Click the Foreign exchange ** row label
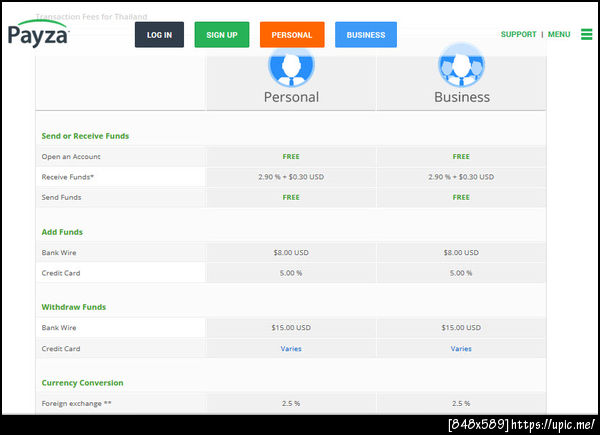 click(x=76, y=403)
